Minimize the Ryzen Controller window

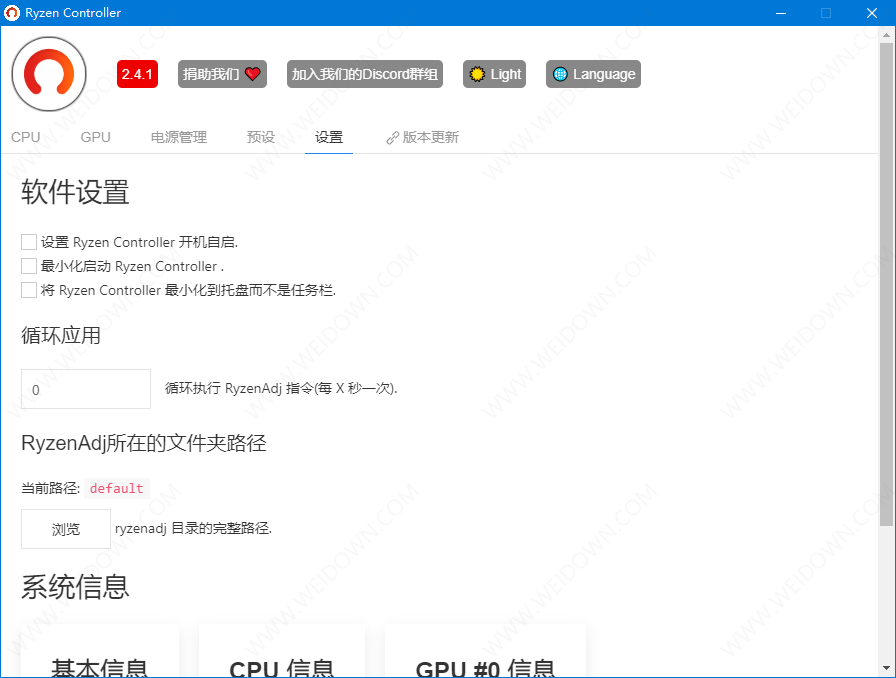coord(781,13)
